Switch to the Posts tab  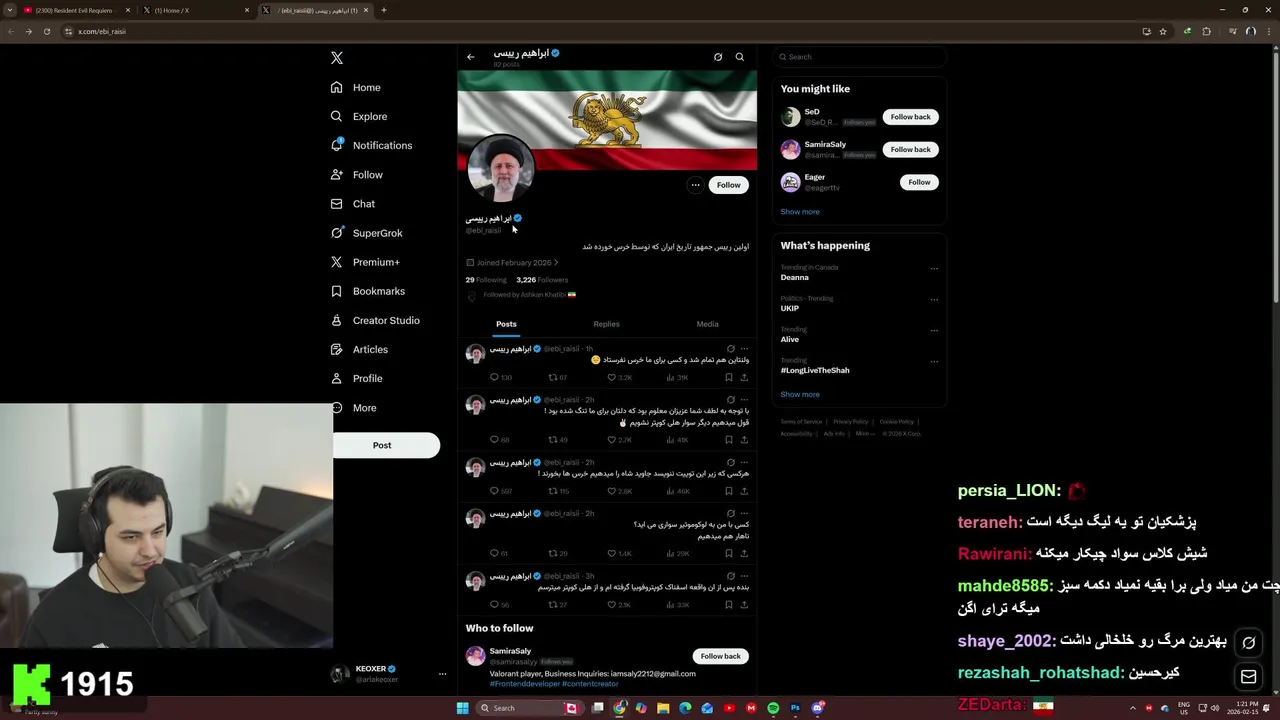tap(506, 324)
